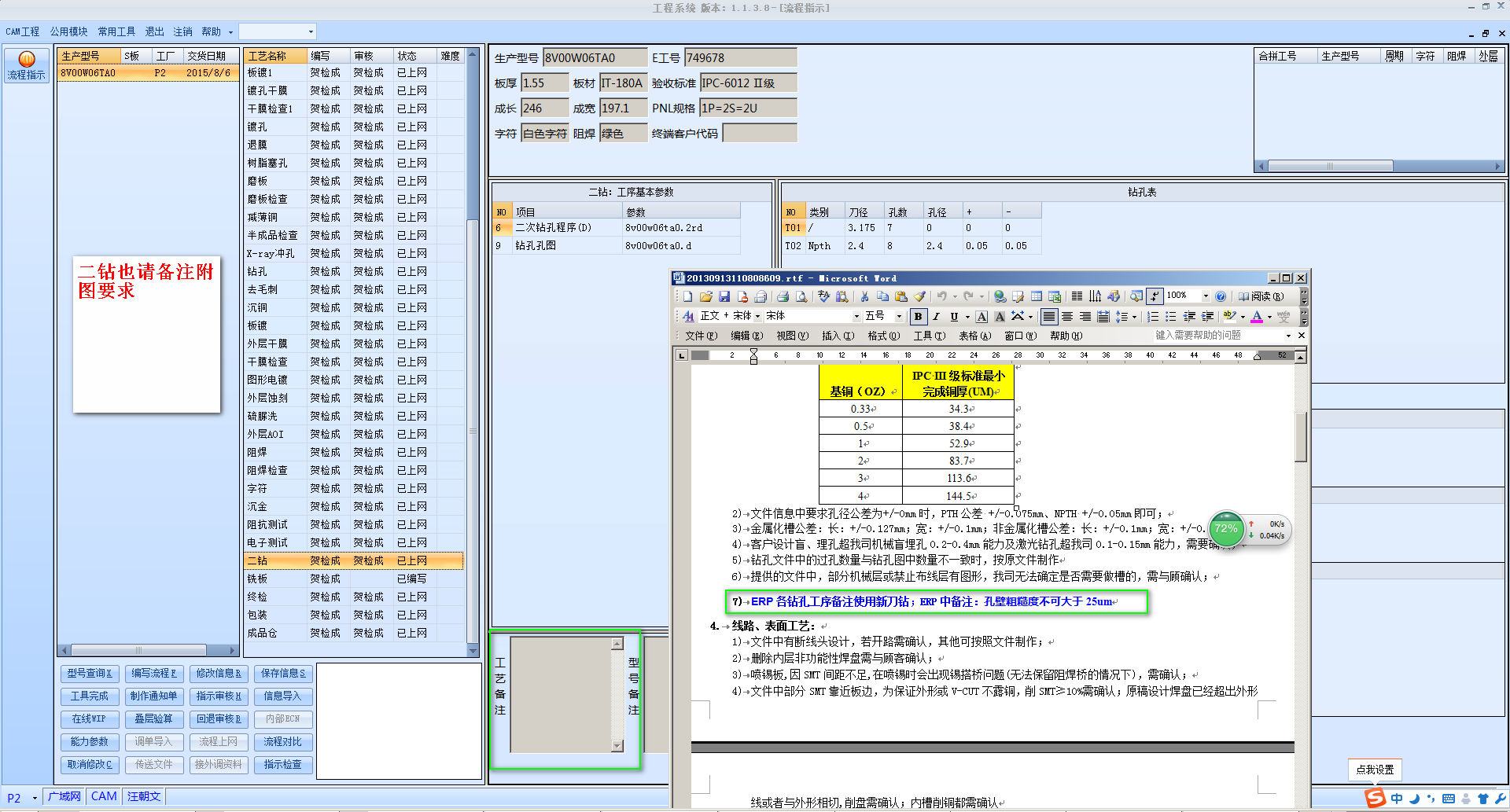This screenshot has width=1510, height=812.
Task: Print the Word document
Action: tap(783, 296)
